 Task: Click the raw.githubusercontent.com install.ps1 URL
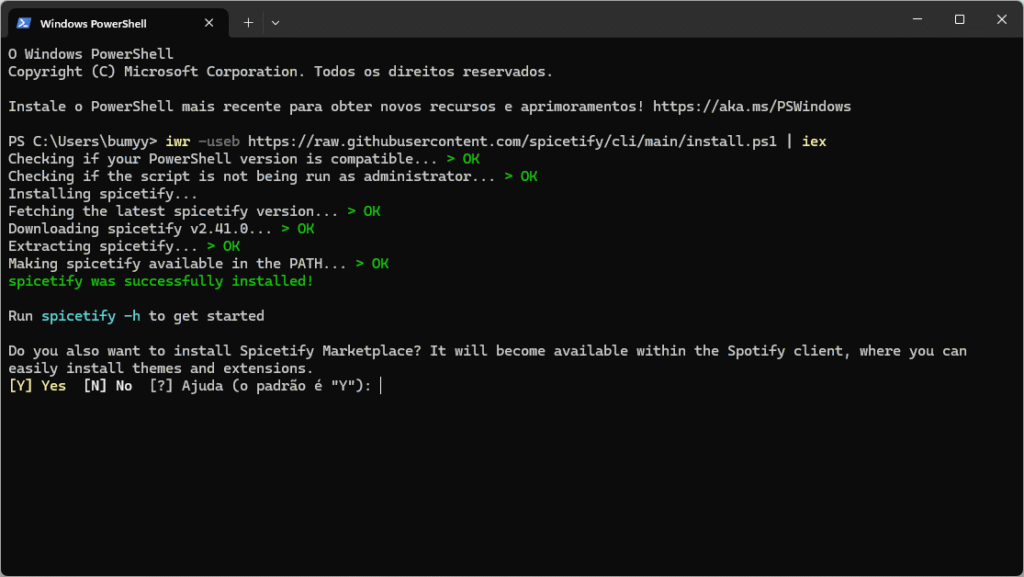512,142
